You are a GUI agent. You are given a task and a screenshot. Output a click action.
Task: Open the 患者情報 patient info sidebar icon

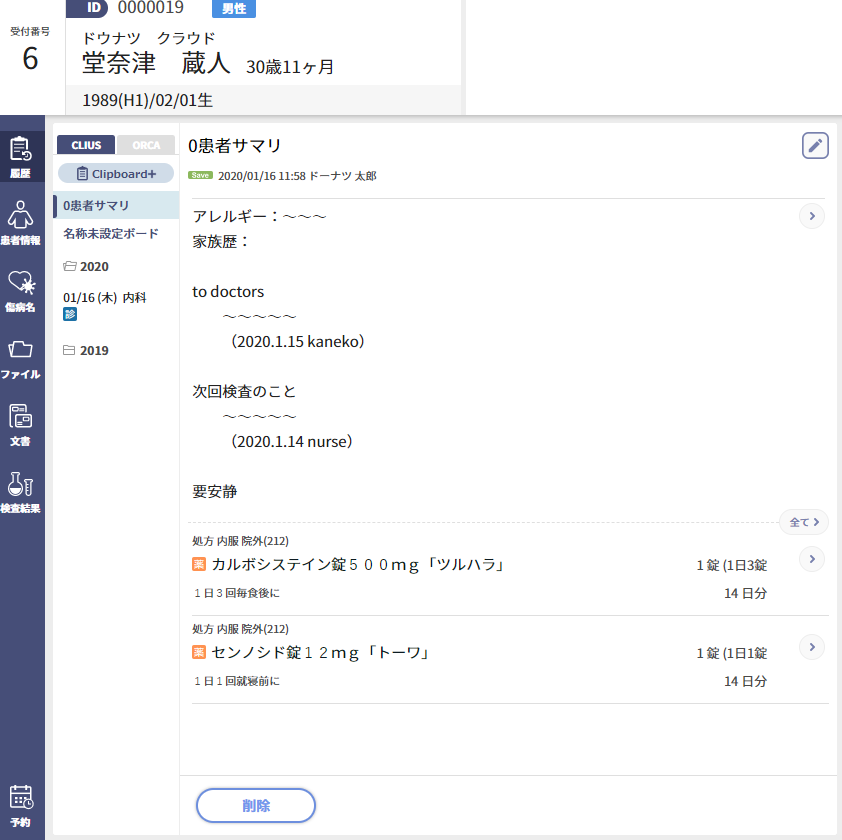tap(20, 223)
